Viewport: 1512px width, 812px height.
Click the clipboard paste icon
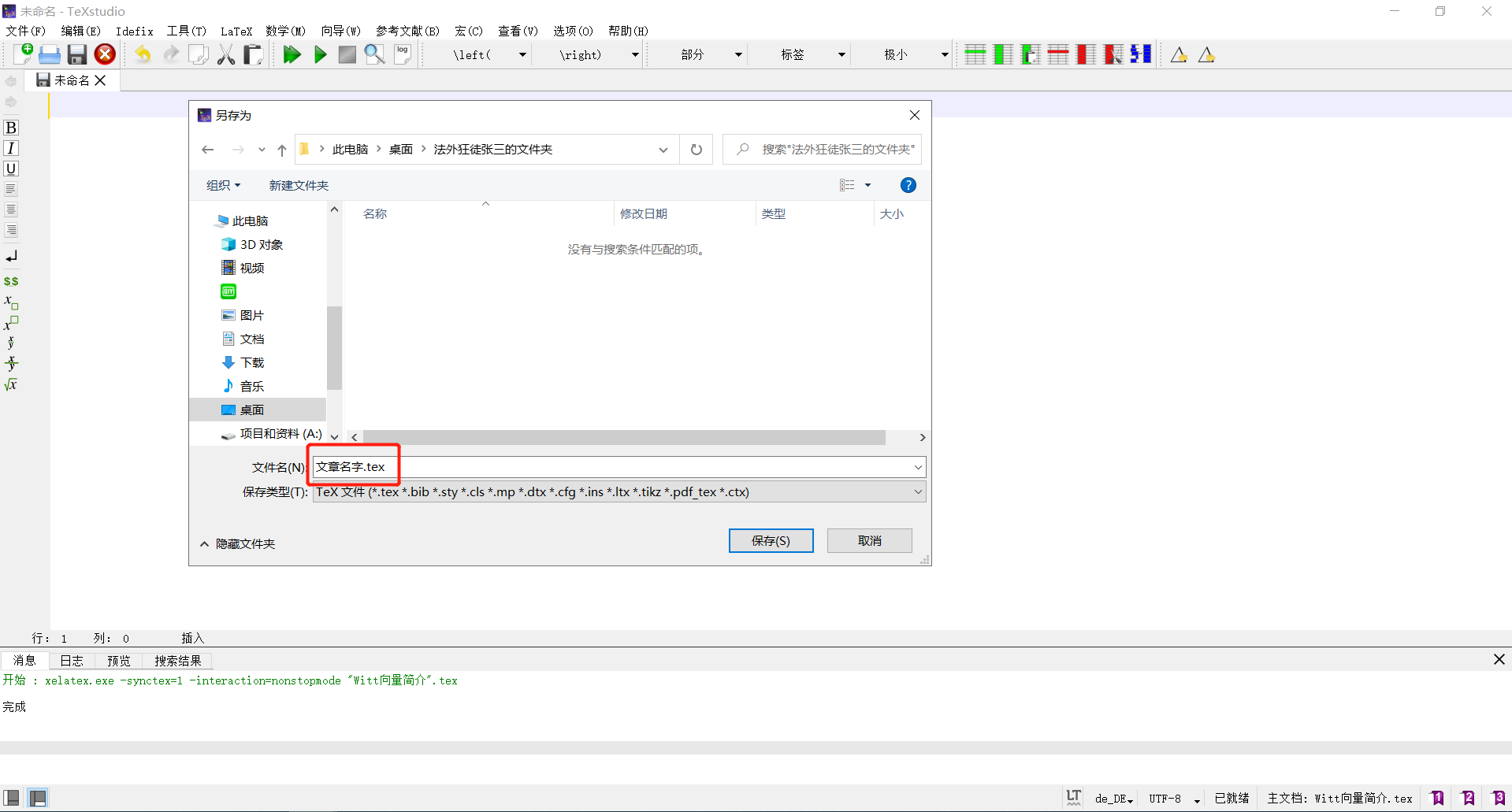coord(253,54)
